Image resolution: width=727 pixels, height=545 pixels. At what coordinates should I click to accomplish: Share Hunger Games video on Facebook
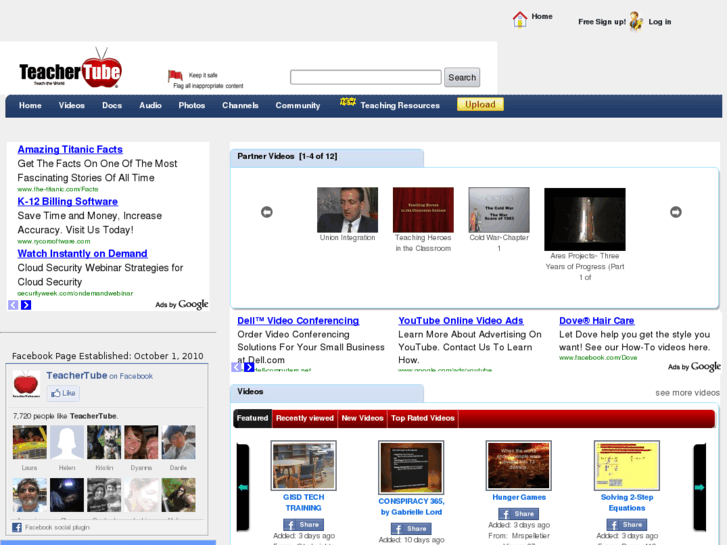pos(518,514)
